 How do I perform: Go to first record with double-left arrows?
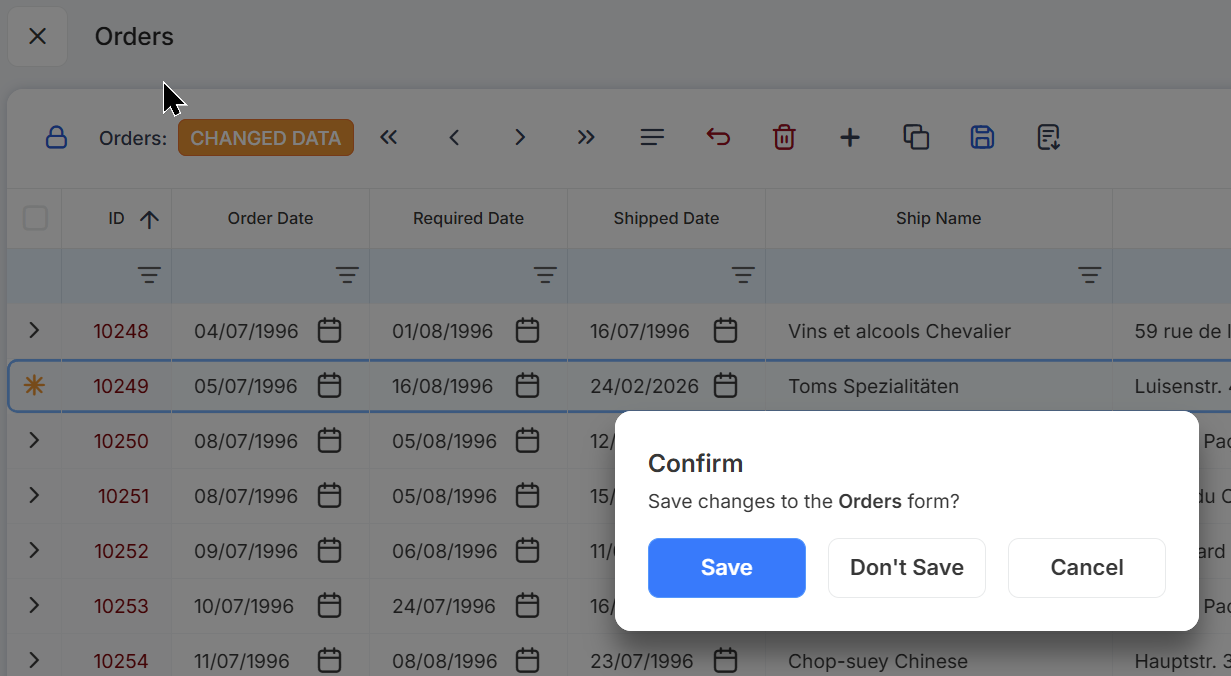(x=389, y=138)
